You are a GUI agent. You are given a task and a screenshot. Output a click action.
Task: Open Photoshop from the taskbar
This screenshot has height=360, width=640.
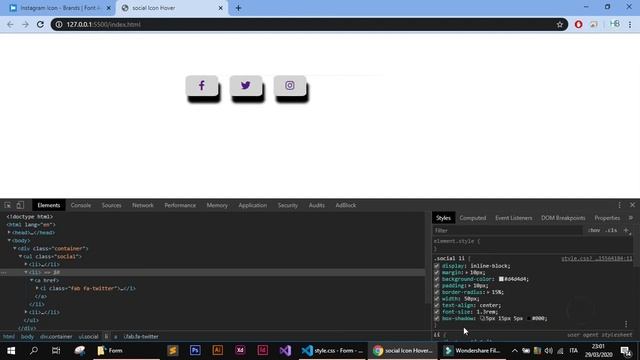(195, 350)
